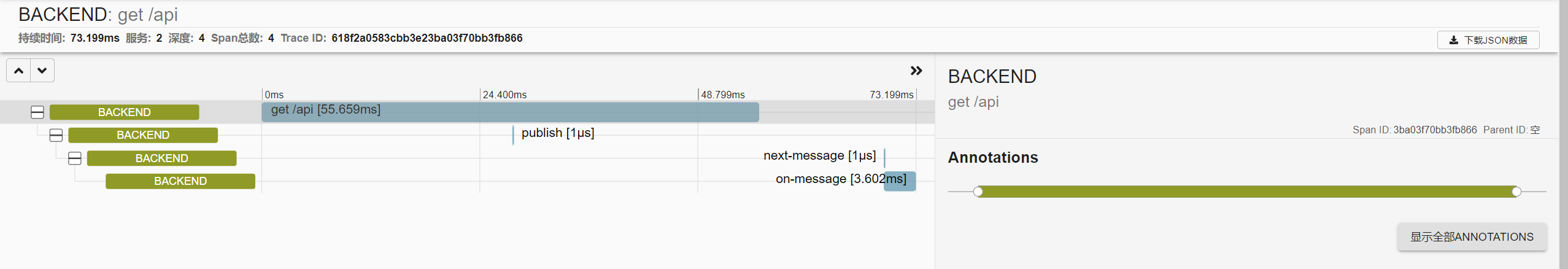Select the third BACKEND service label

(x=161, y=158)
